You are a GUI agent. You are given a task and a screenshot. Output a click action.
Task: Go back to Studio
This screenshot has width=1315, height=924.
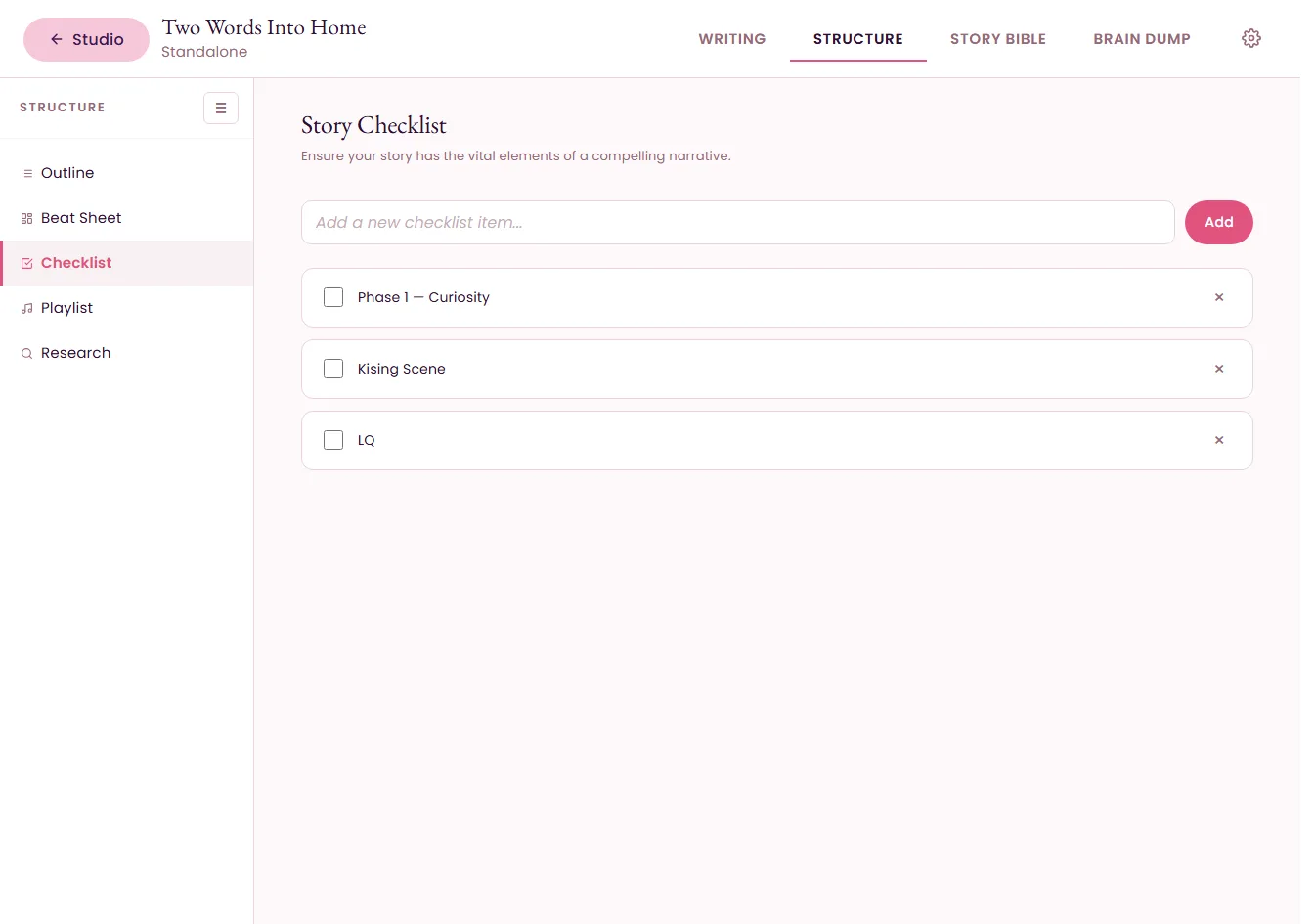click(86, 39)
